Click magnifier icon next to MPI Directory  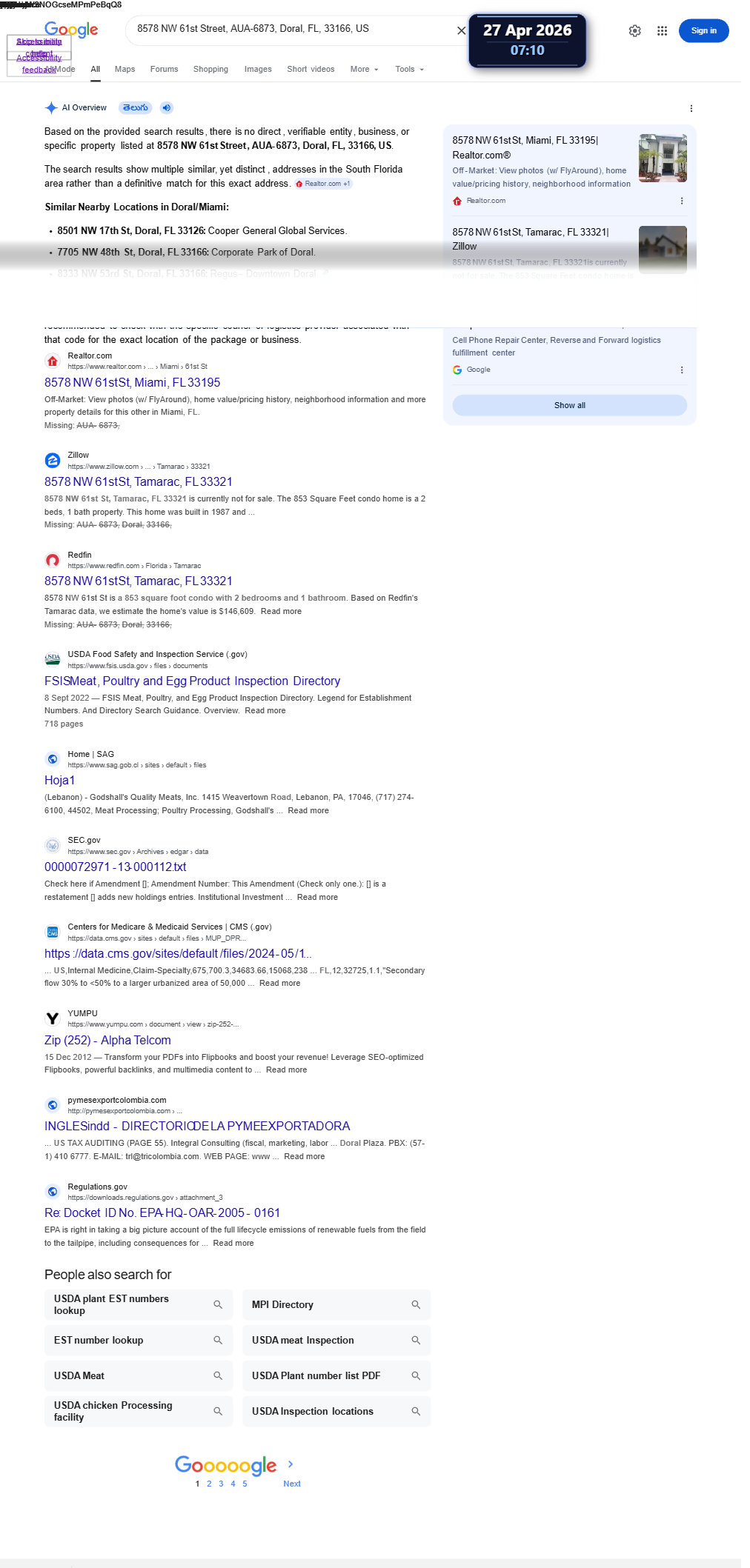click(416, 1305)
